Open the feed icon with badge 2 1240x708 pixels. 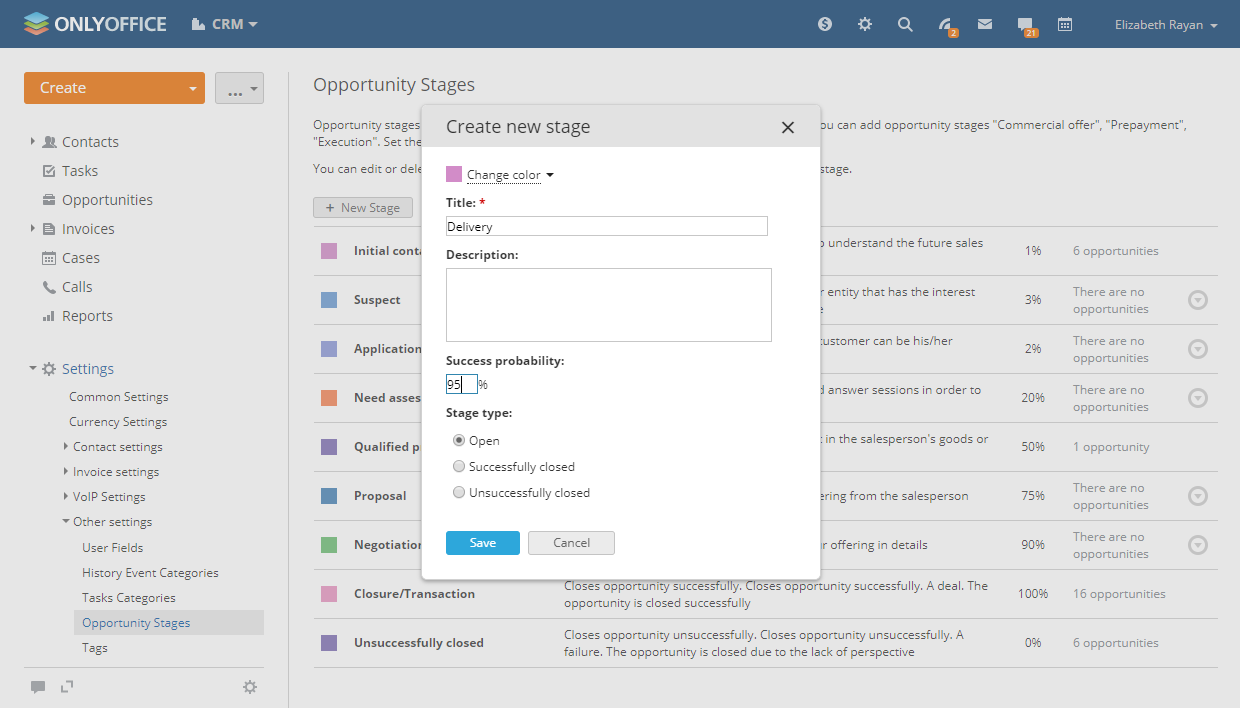click(x=945, y=25)
